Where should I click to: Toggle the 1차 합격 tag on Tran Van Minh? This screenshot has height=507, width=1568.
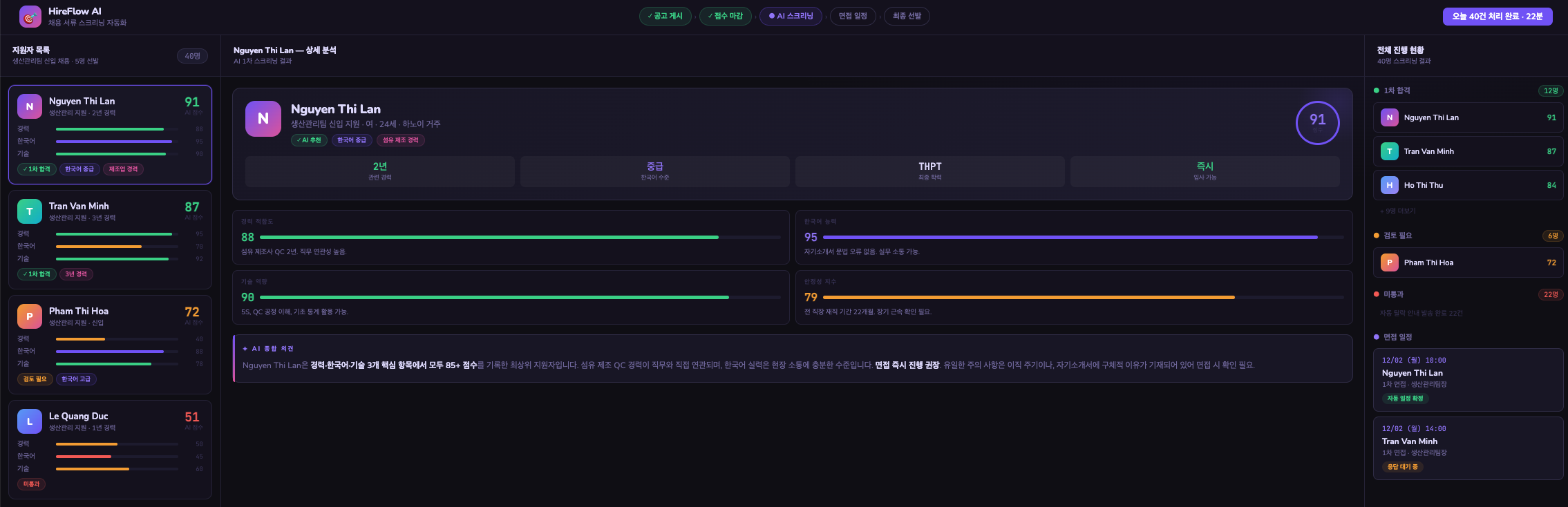point(37,274)
